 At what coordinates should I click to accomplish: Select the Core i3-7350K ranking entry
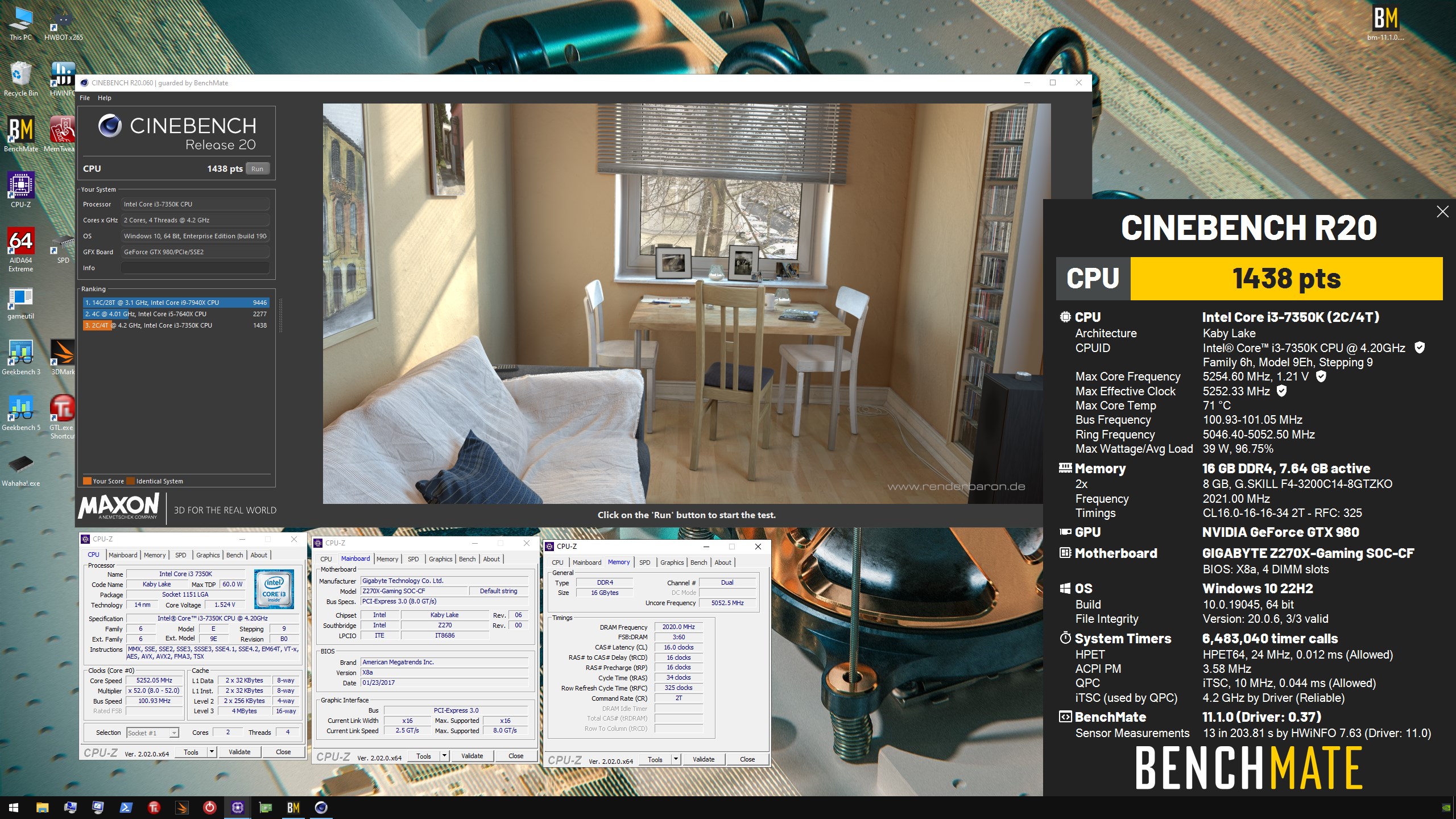tap(176, 325)
